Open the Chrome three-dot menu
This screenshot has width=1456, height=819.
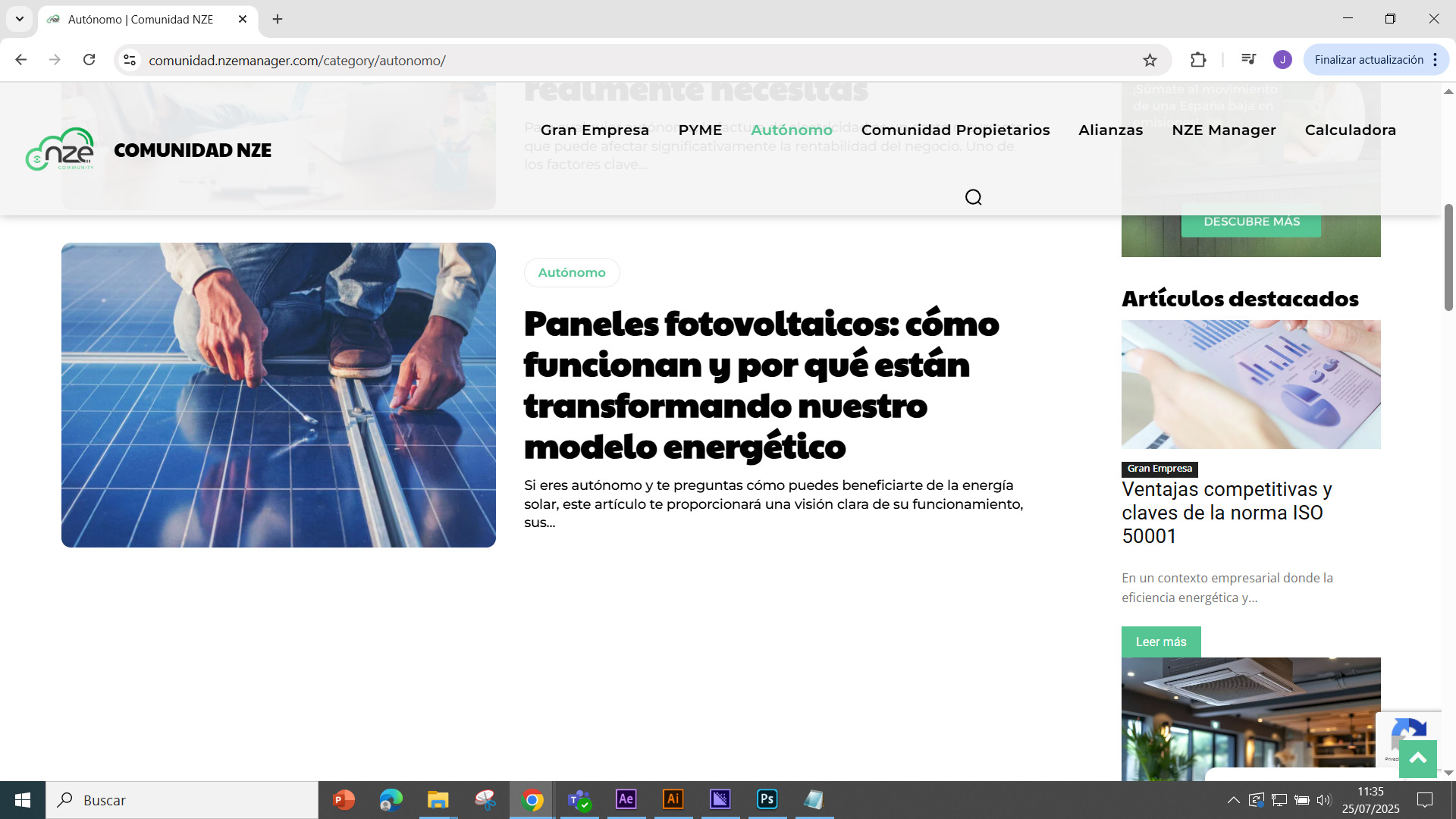[1436, 60]
